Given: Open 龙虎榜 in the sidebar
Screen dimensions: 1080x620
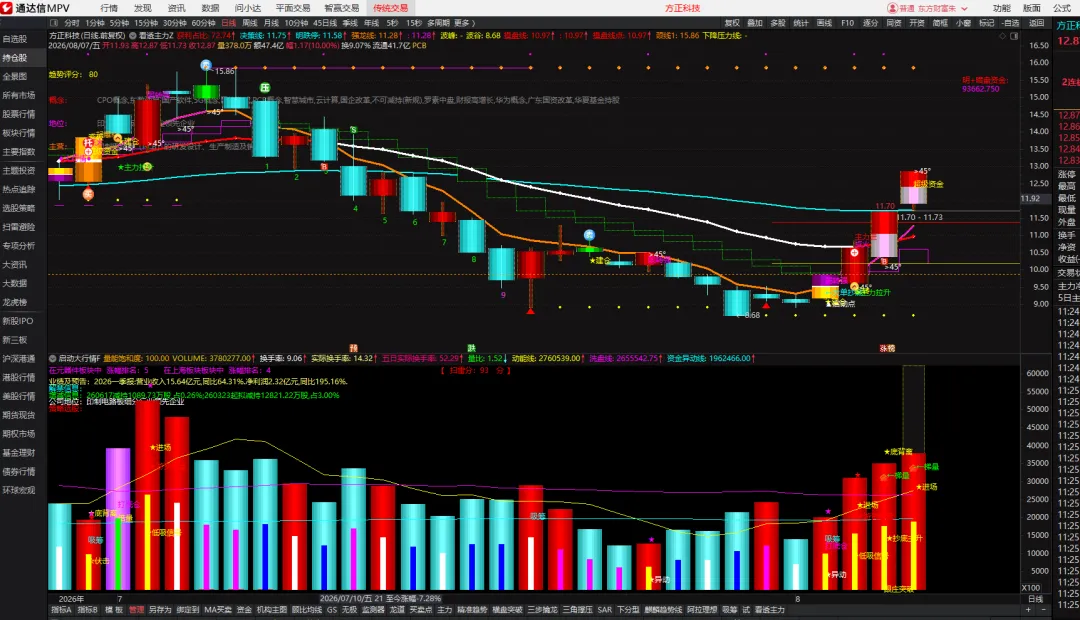Looking at the screenshot, I should (14, 302).
